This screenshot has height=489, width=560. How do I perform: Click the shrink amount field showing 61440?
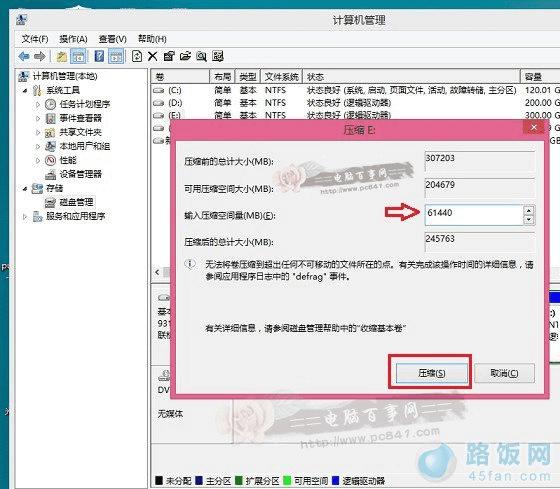click(474, 215)
